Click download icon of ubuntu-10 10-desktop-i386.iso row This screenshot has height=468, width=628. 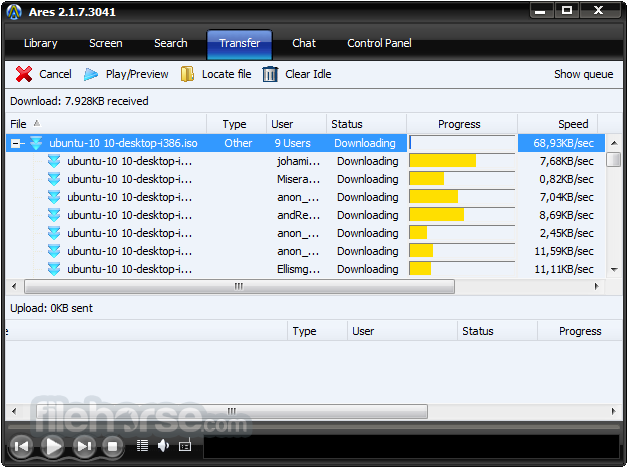(x=36, y=143)
